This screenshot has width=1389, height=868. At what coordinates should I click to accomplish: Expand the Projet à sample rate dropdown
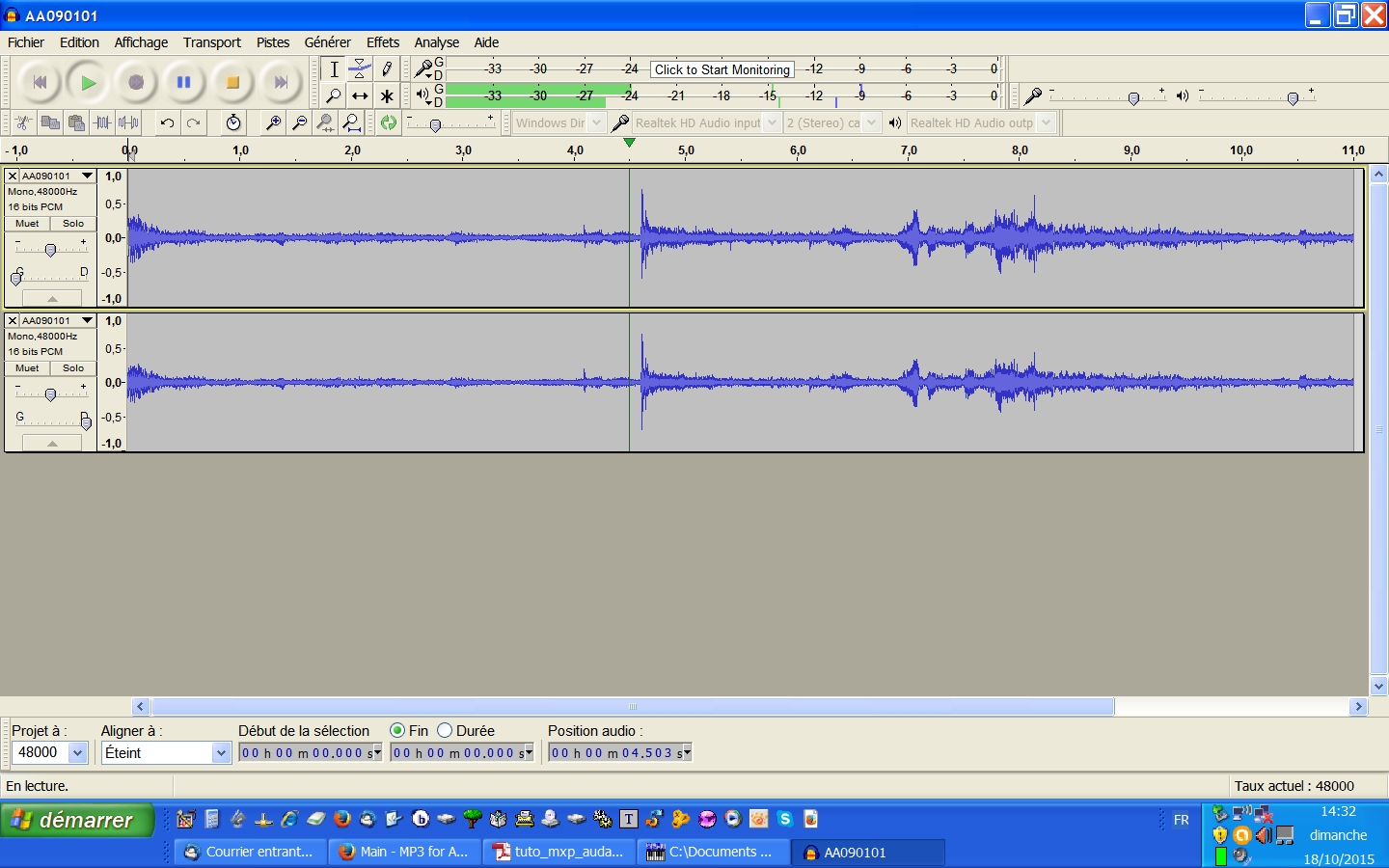point(78,753)
